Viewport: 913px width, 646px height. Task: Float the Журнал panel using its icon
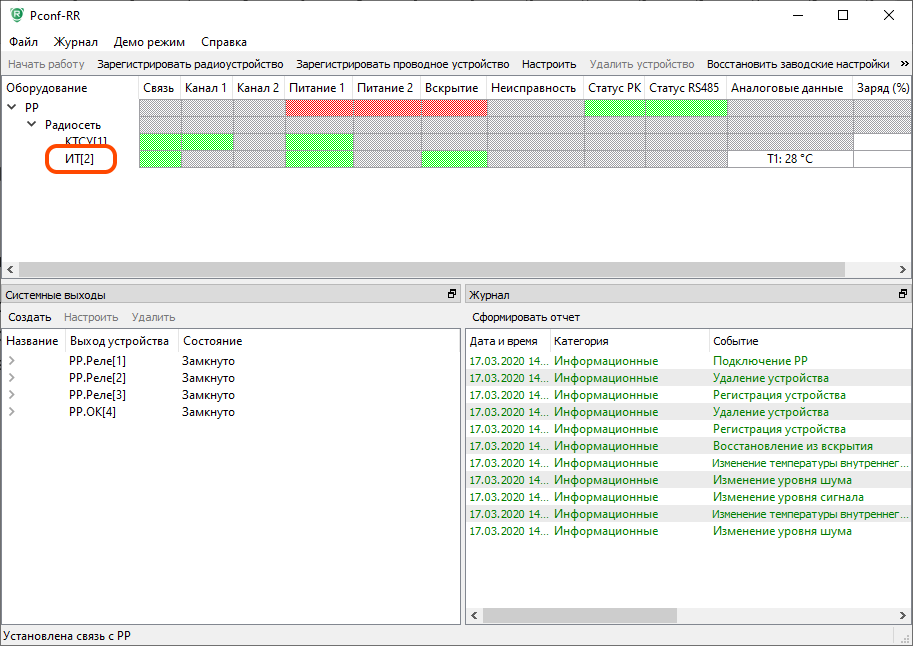903,295
